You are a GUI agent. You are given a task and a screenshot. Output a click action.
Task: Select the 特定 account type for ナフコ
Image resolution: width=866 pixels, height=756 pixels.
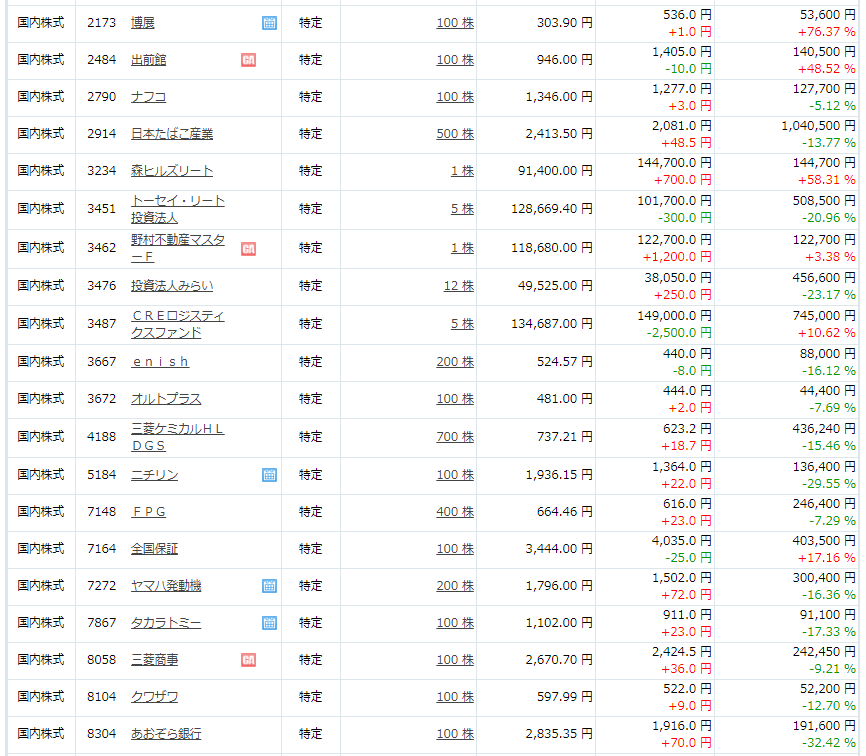tap(310, 97)
